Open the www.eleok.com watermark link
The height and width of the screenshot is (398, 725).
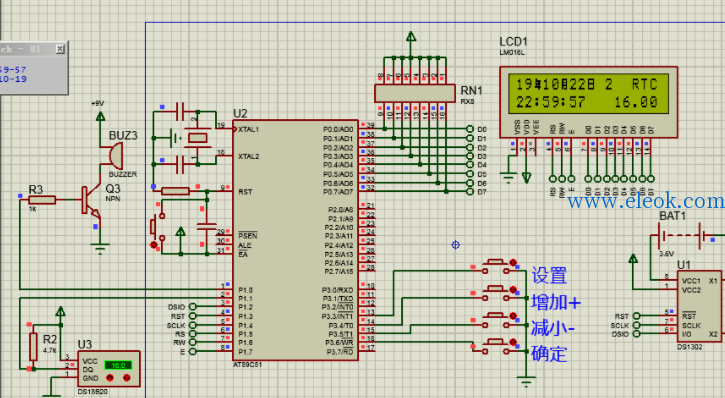(646, 201)
